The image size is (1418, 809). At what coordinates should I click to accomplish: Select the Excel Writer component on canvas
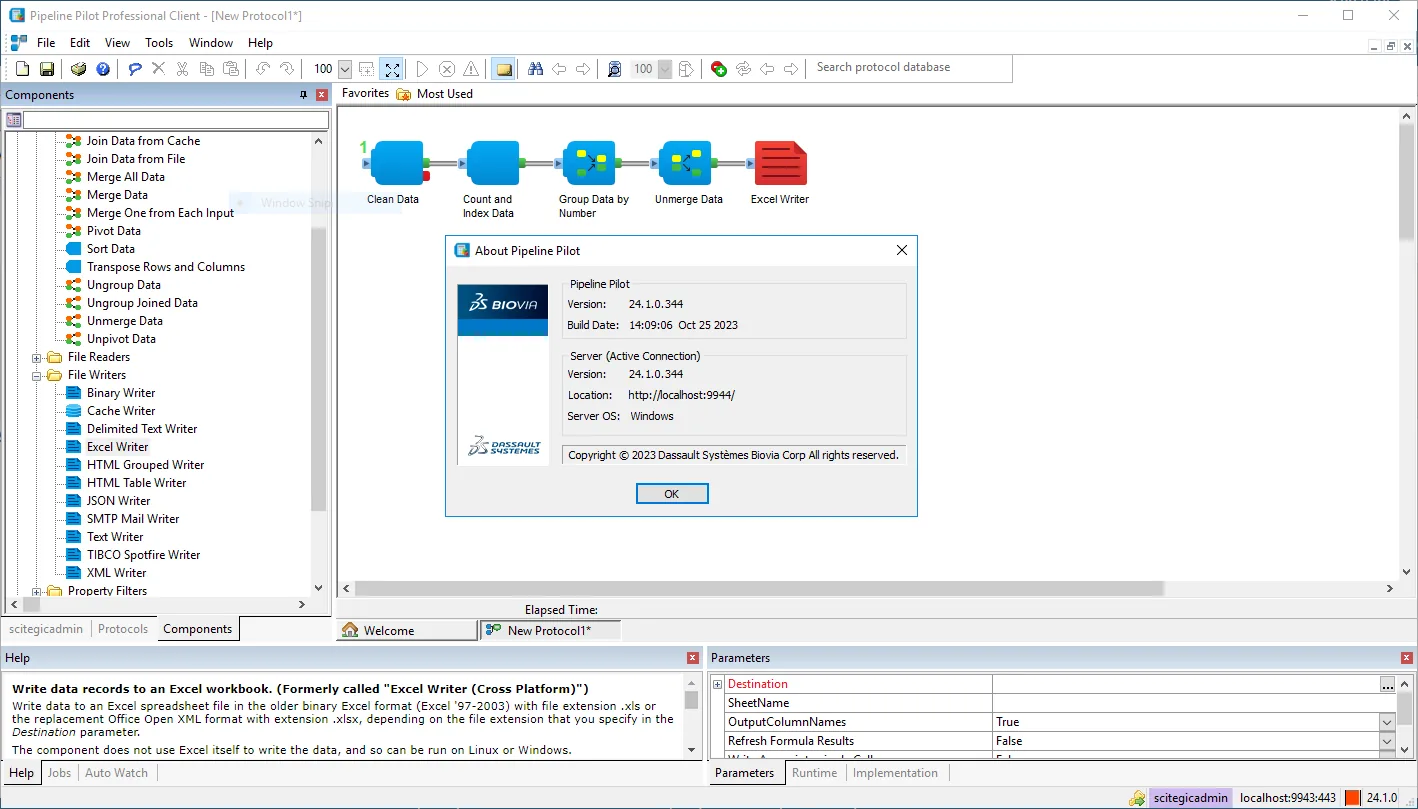tap(780, 163)
